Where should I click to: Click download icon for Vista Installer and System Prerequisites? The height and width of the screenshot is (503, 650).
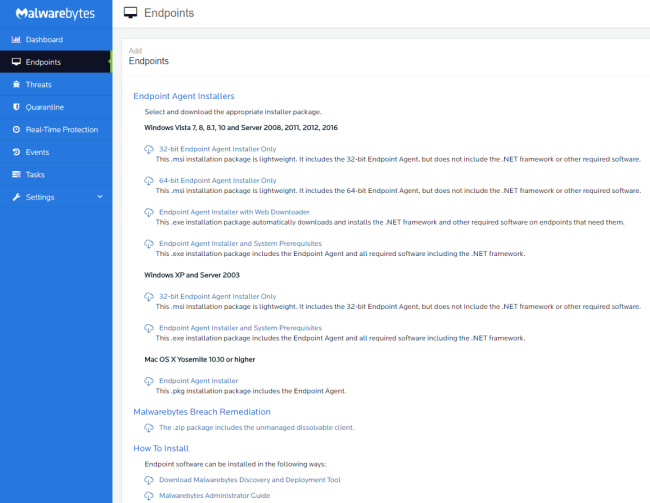pos(149,244)
